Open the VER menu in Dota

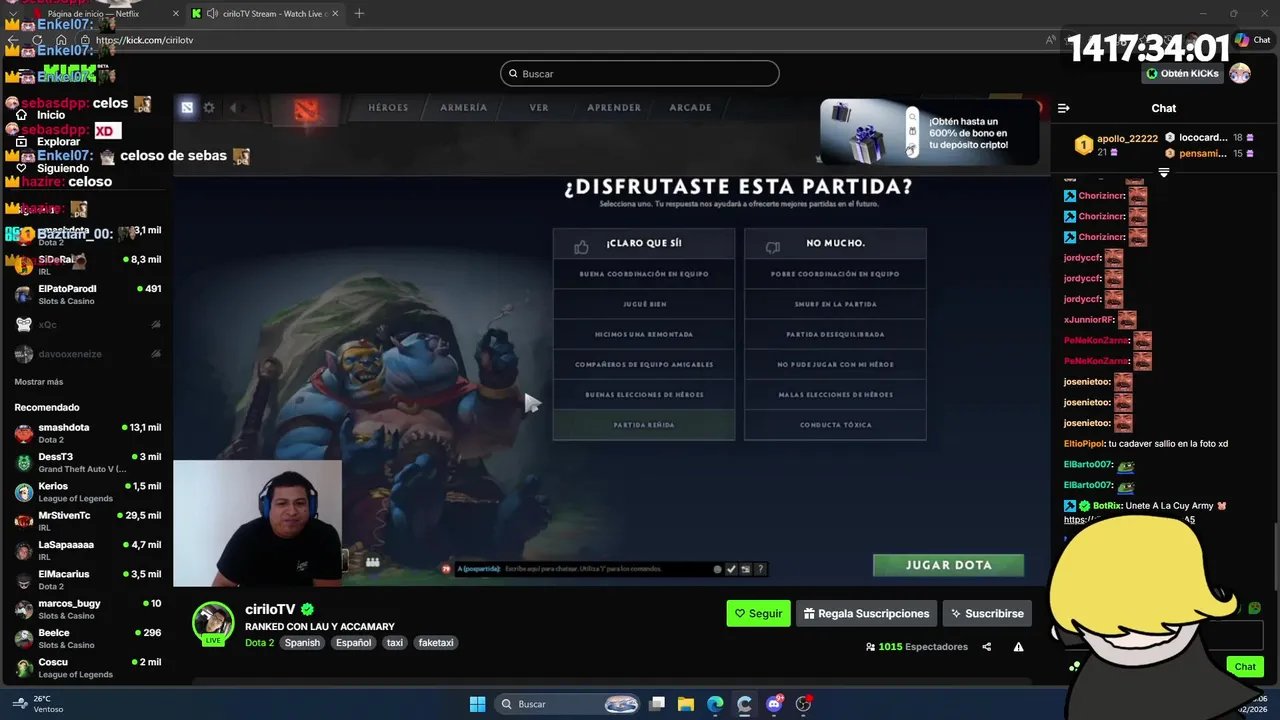[539, 108]
